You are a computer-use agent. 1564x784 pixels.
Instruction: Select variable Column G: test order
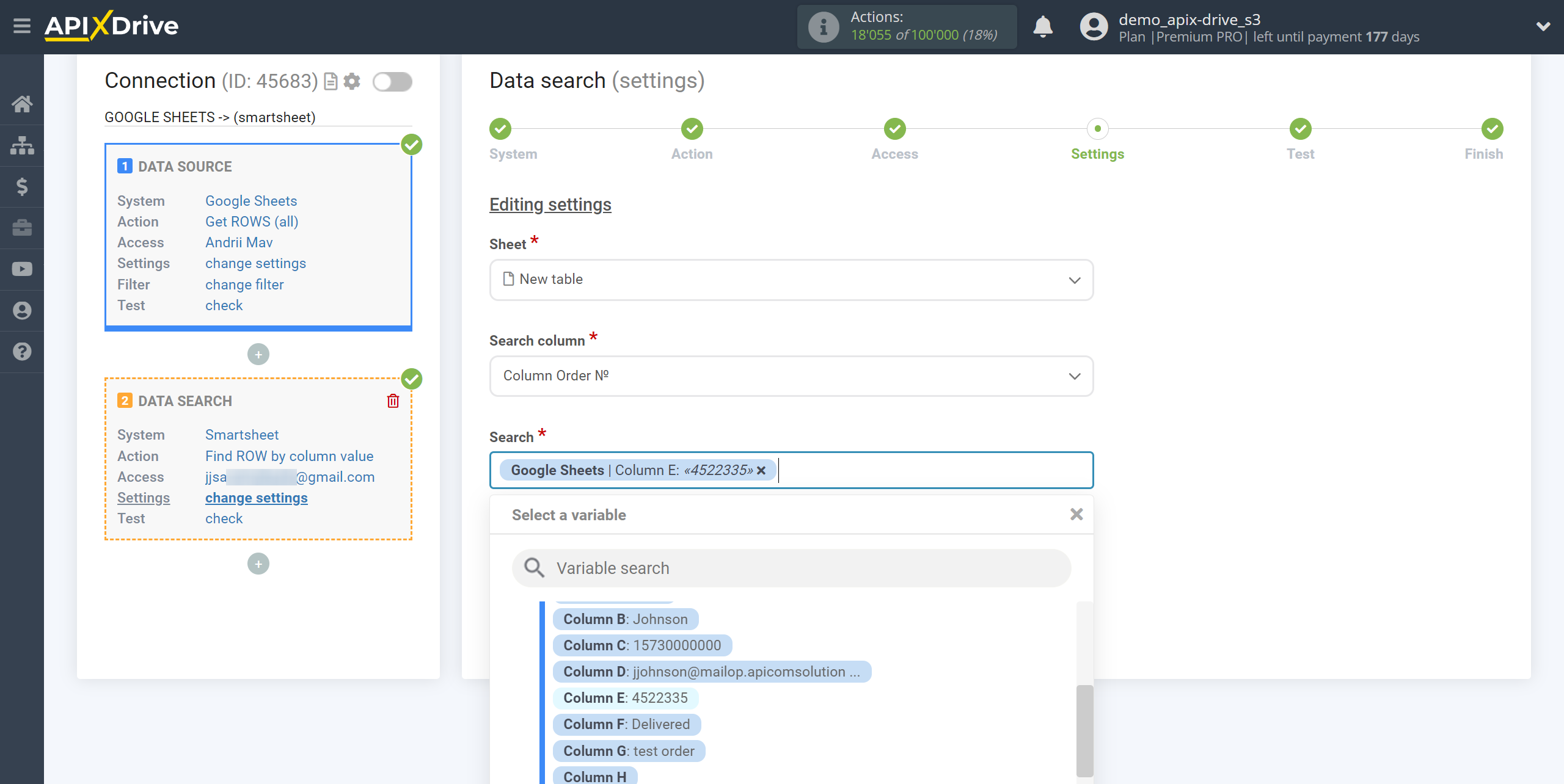coord(629,751)
